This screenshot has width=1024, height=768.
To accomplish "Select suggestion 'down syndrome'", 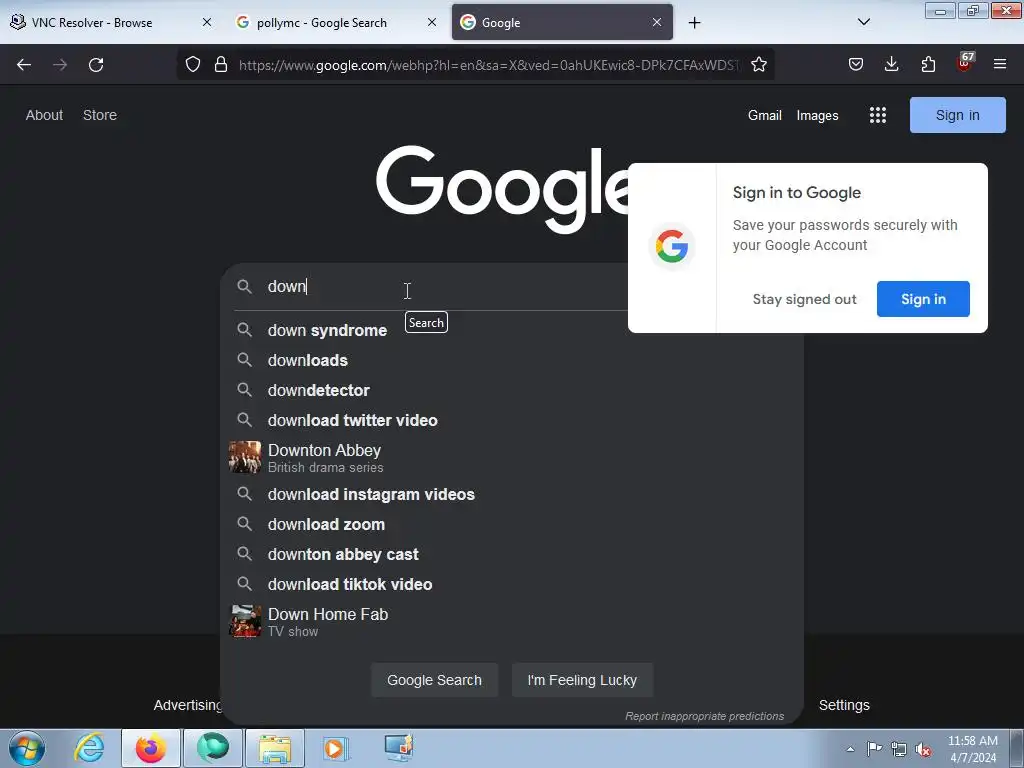I will [511, 330].
